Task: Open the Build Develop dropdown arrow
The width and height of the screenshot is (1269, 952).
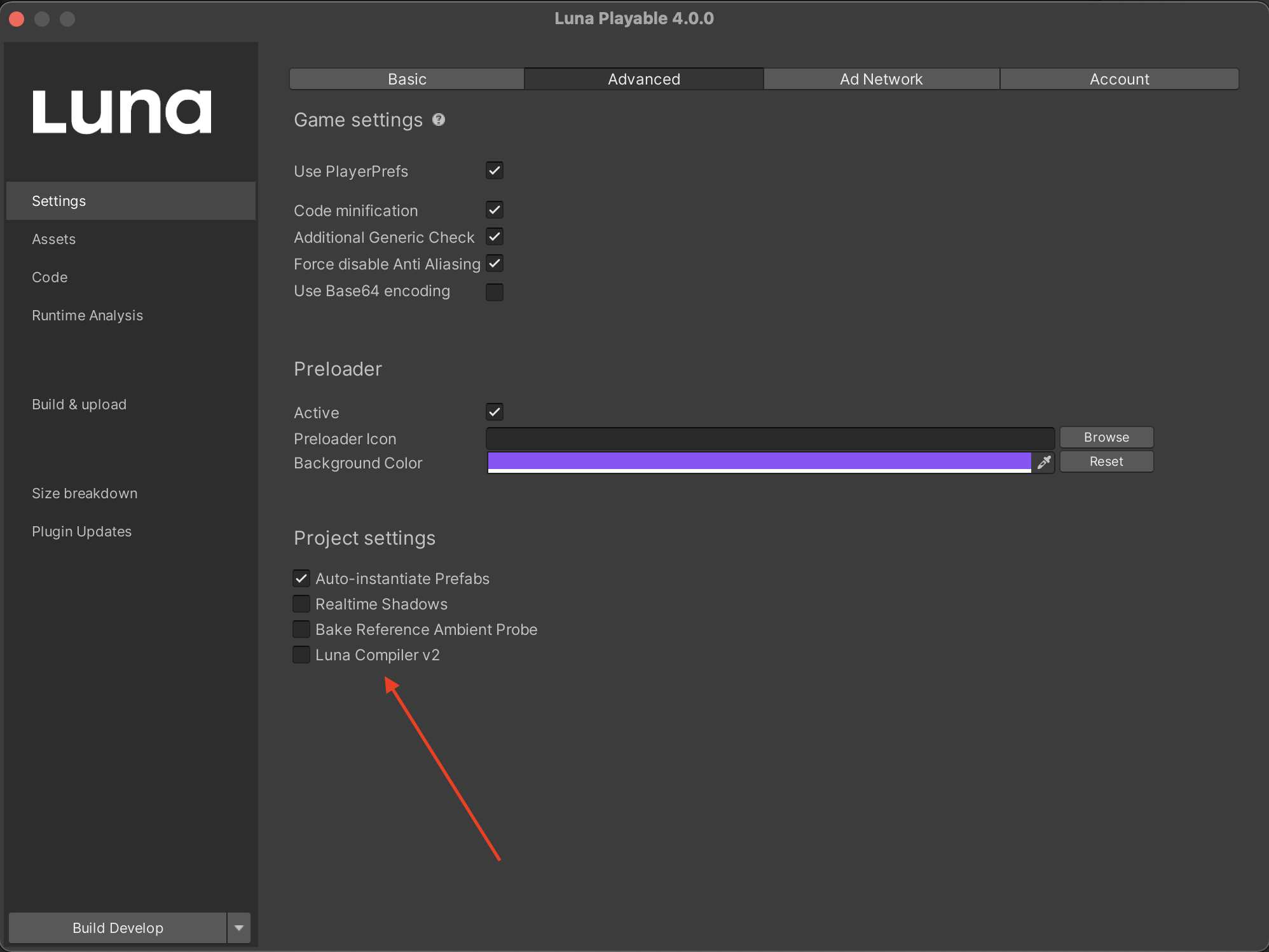Action: point(239,928)
